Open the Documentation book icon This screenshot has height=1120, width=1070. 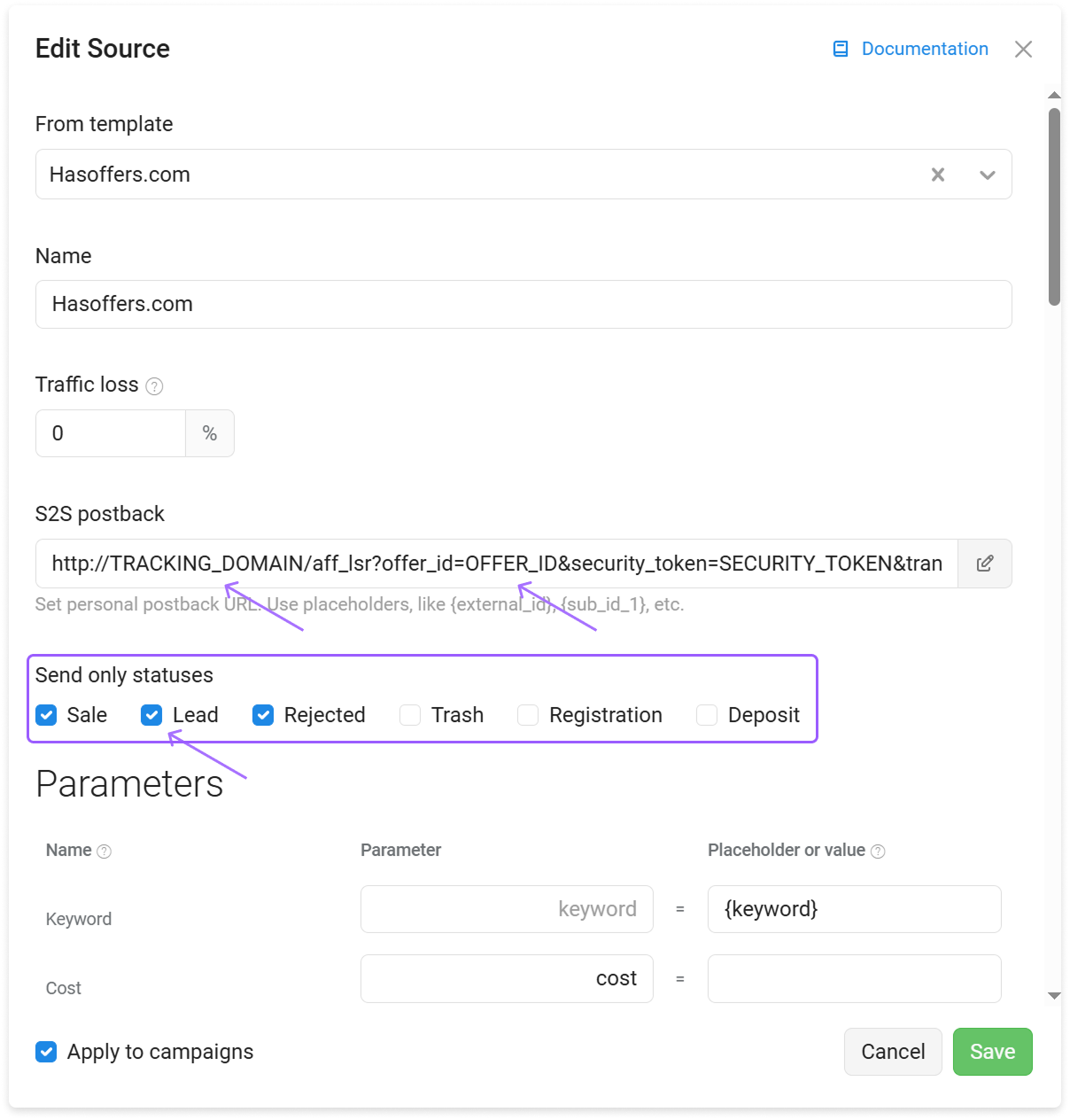pyautogui.click(x=841, y=49)
